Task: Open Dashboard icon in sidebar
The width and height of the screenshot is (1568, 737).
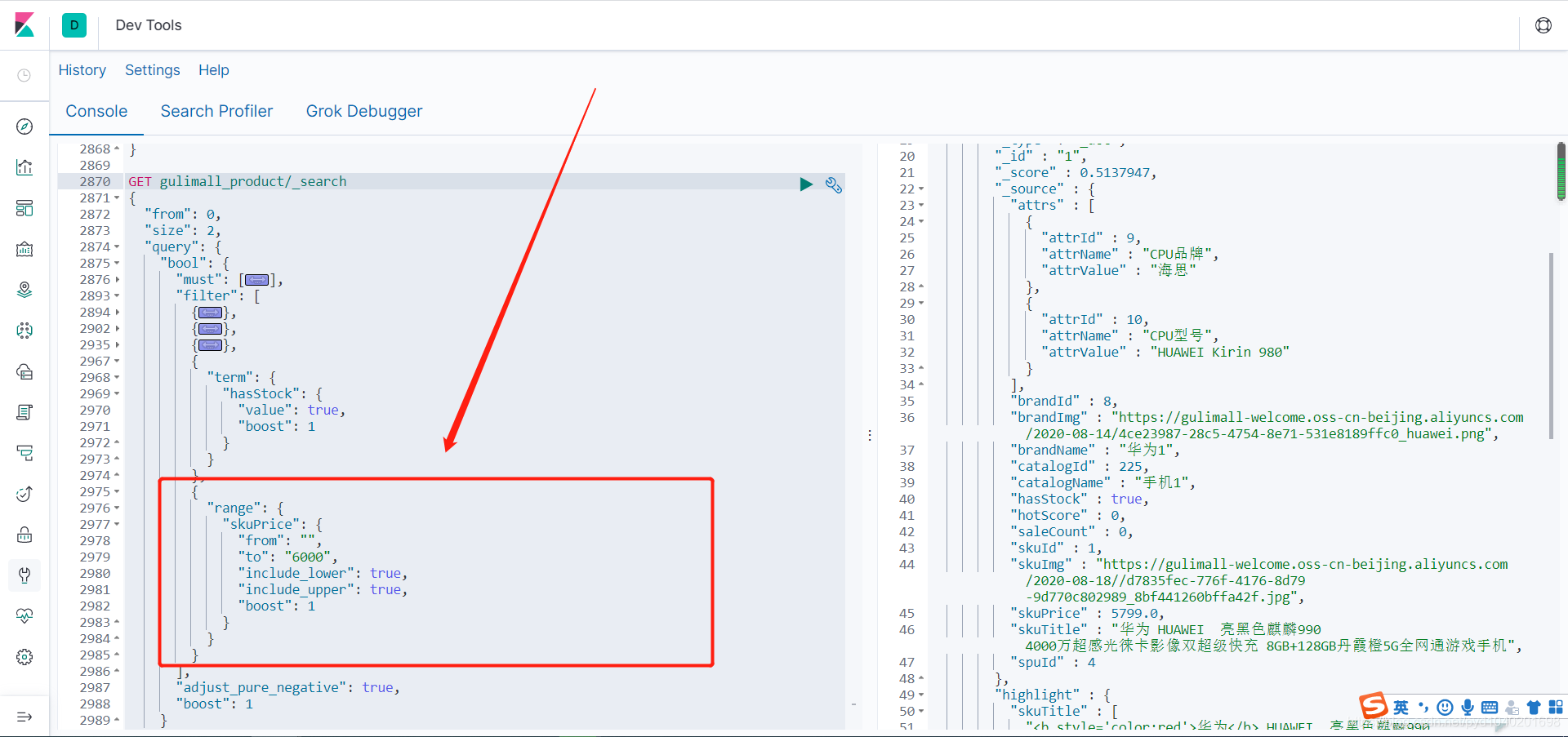Action: [24, 208]
